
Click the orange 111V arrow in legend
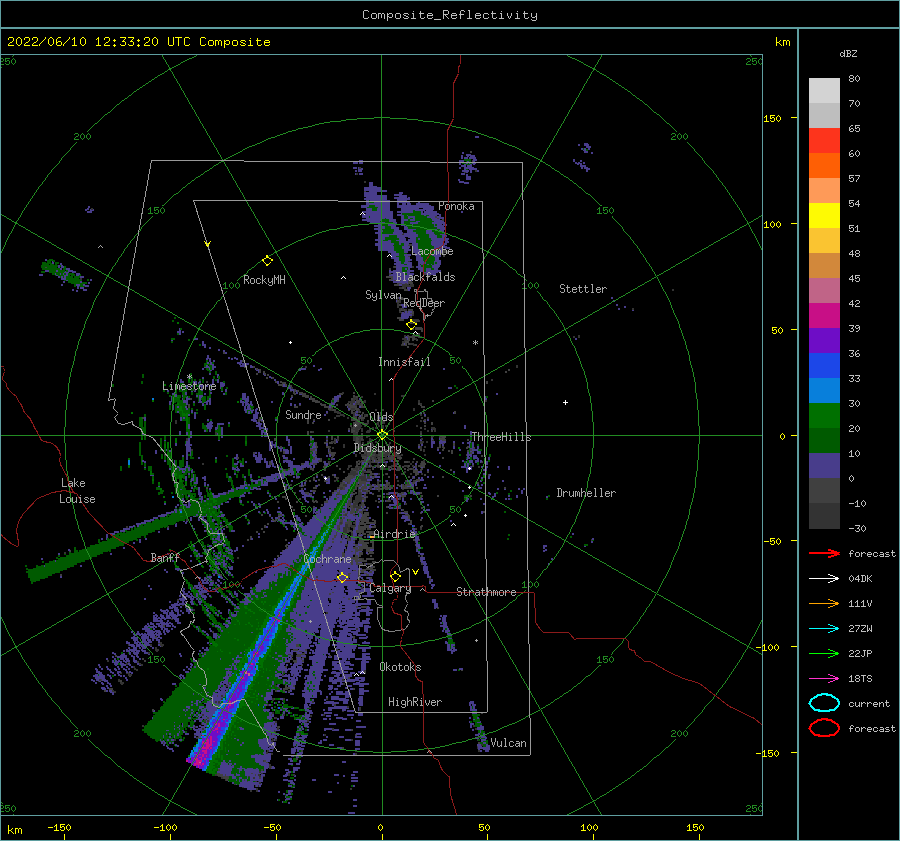(x=824, y=603)
